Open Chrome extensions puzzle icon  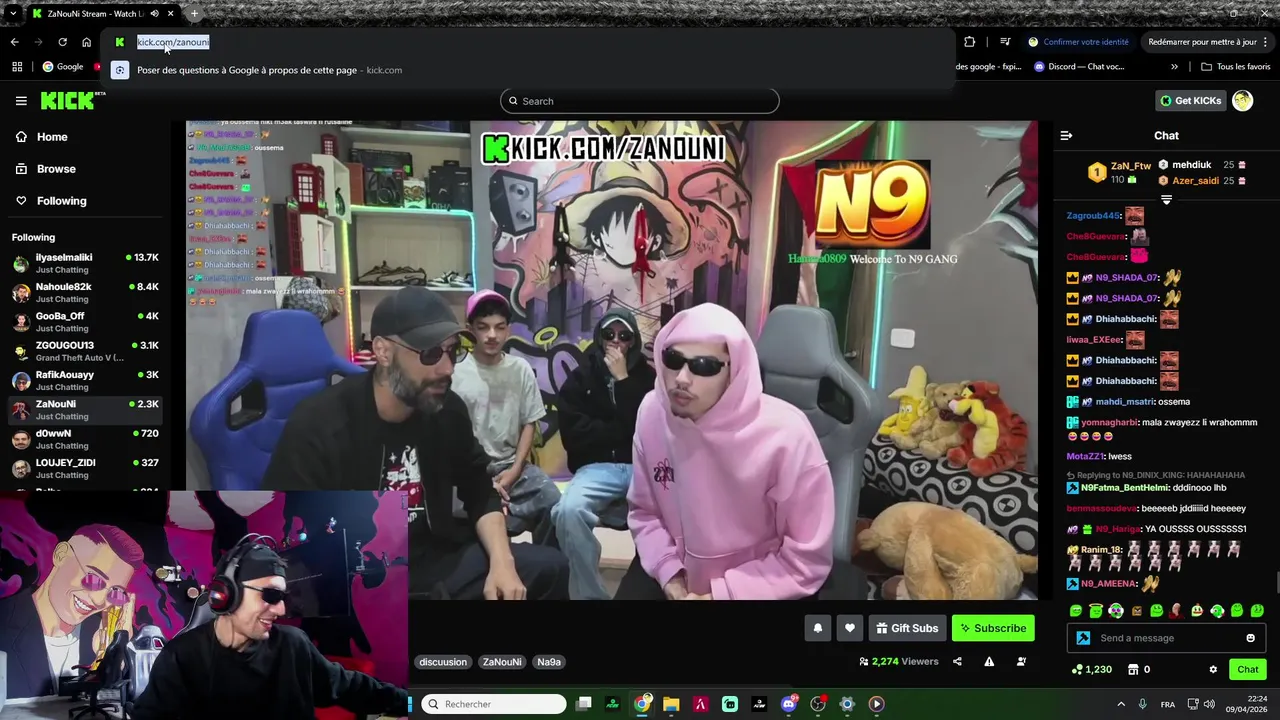coord(969,42)
